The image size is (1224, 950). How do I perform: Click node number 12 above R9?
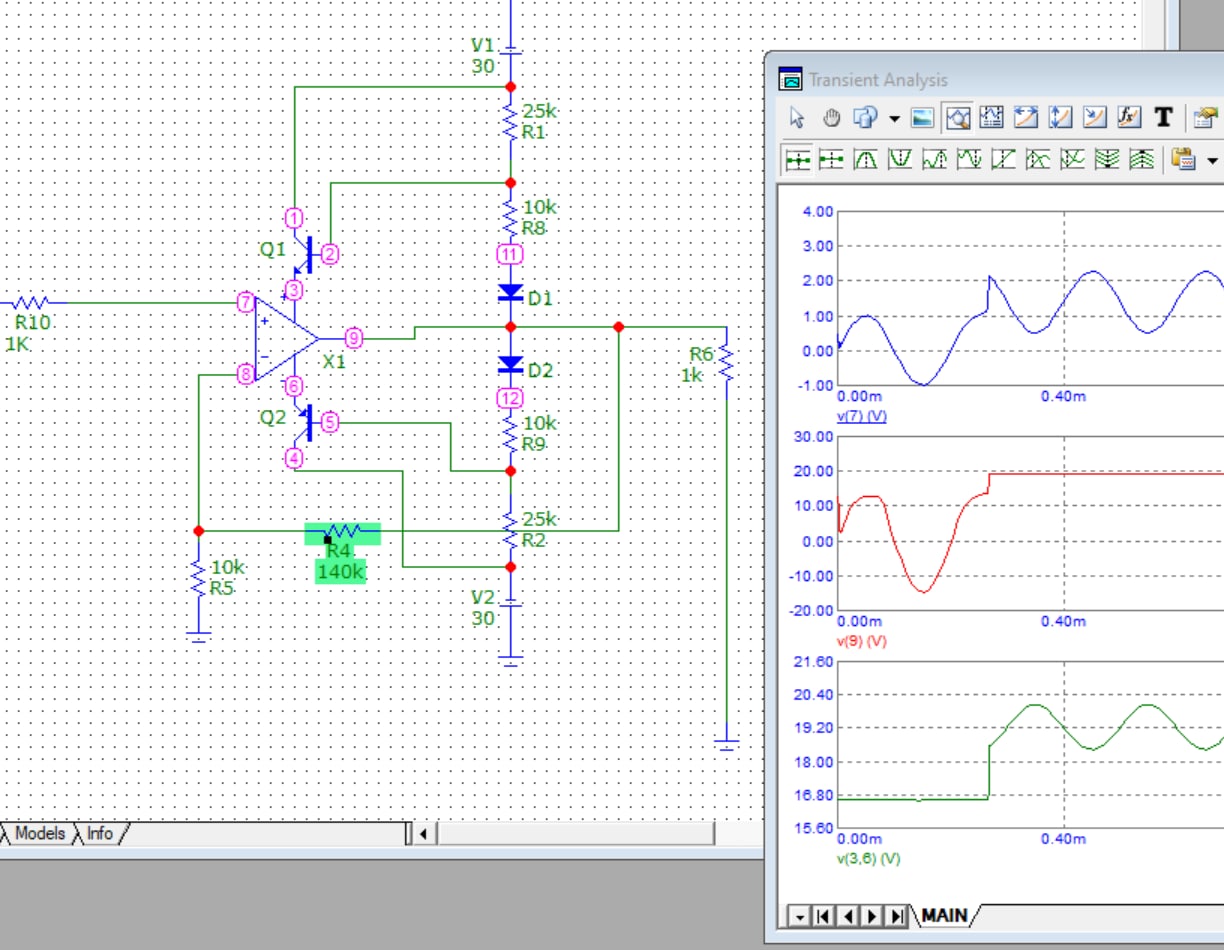510,398
